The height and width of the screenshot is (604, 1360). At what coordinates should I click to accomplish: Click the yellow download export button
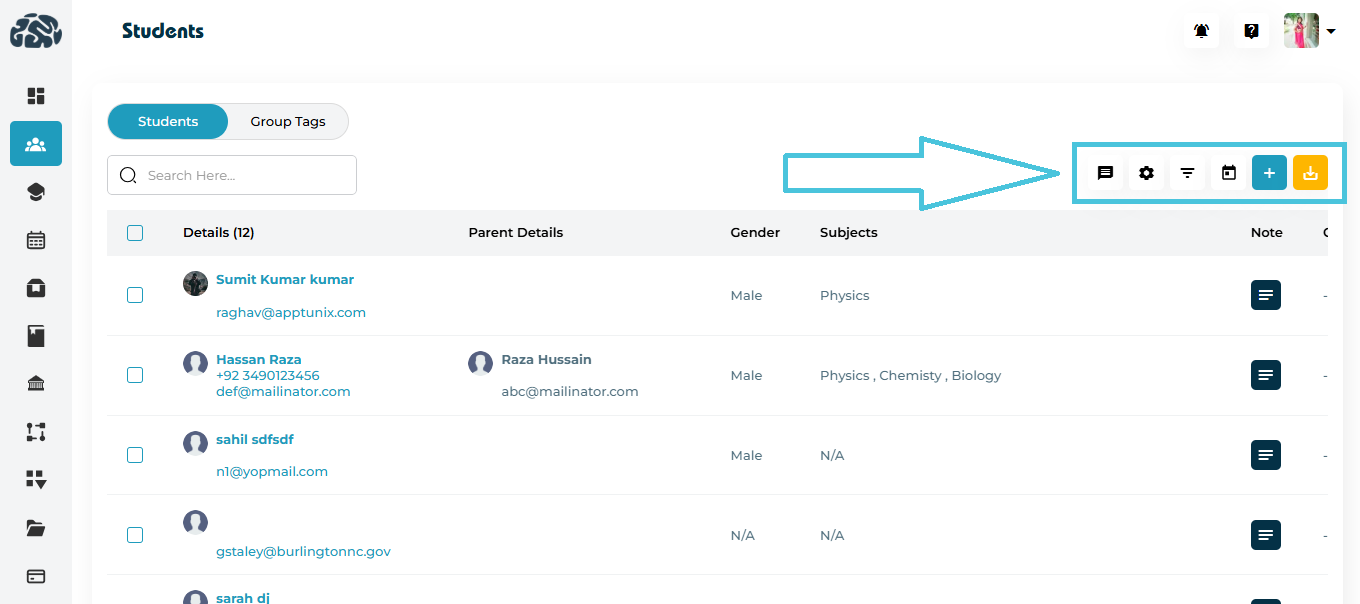(1310, 173)
